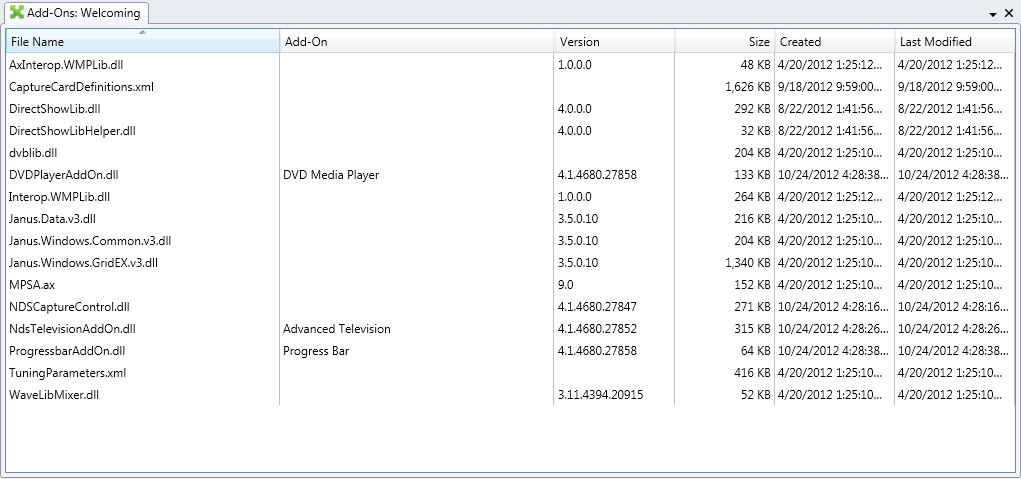1021x479 pixels.
Task: Choose the WaveLibMixer.dll file
Action: tap(54, 395)
